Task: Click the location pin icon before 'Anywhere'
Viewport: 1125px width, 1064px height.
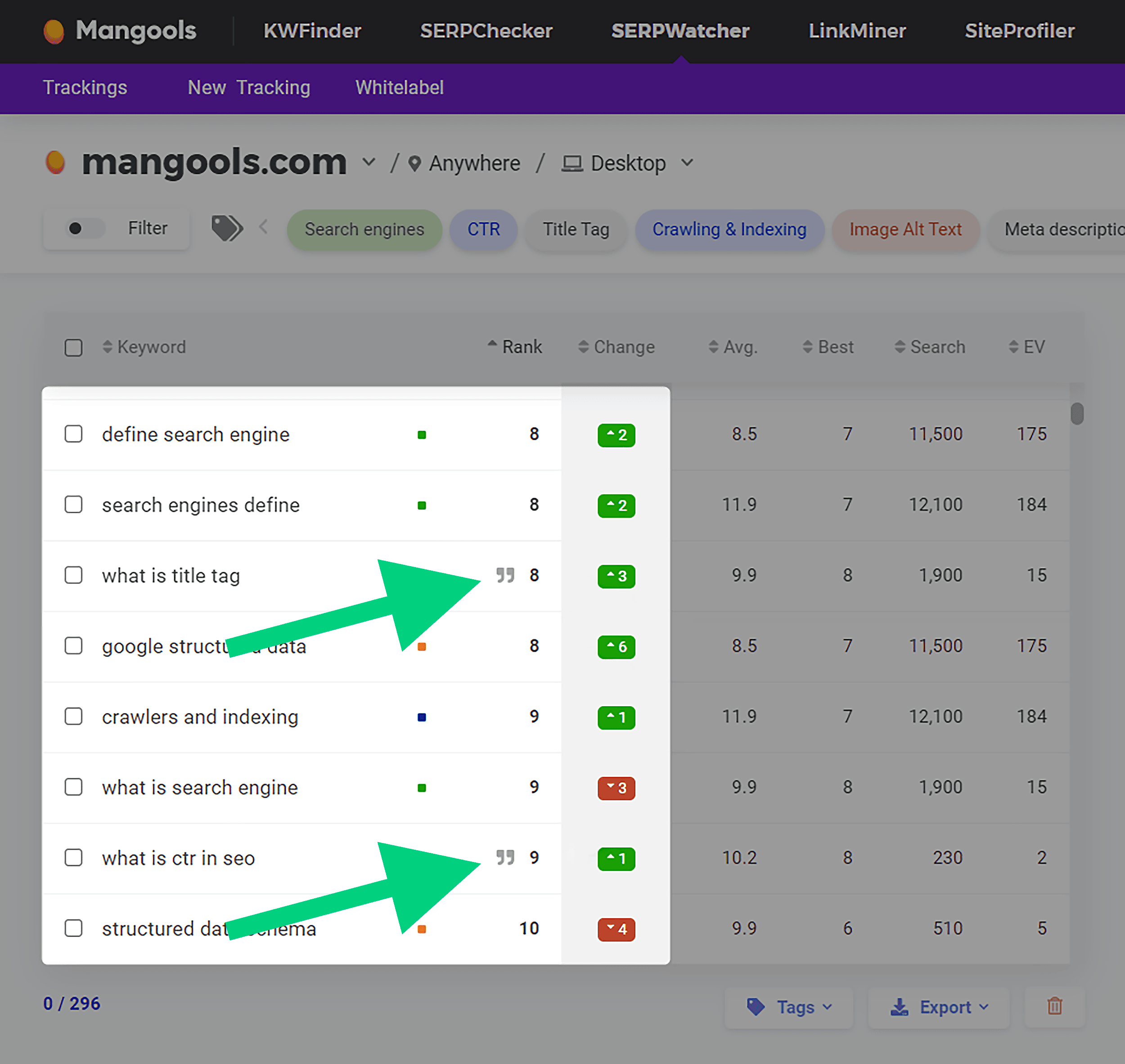Action: tap(416, 163)
